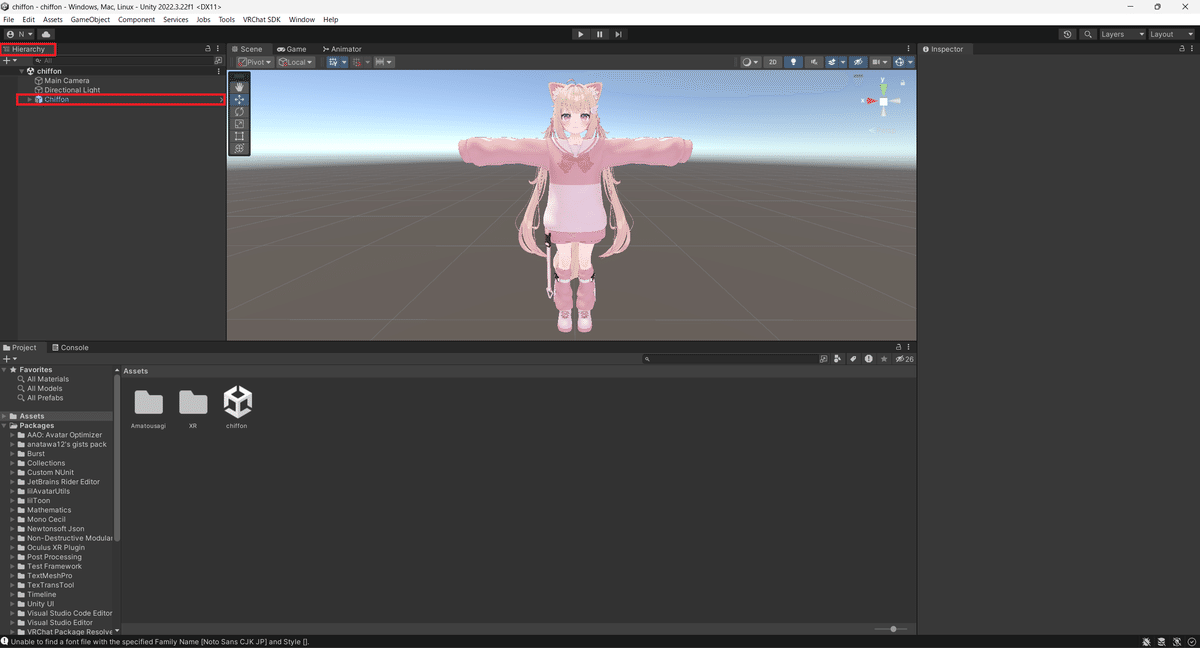Expand the Chiffon object in Hierarchy

point(29,100)
